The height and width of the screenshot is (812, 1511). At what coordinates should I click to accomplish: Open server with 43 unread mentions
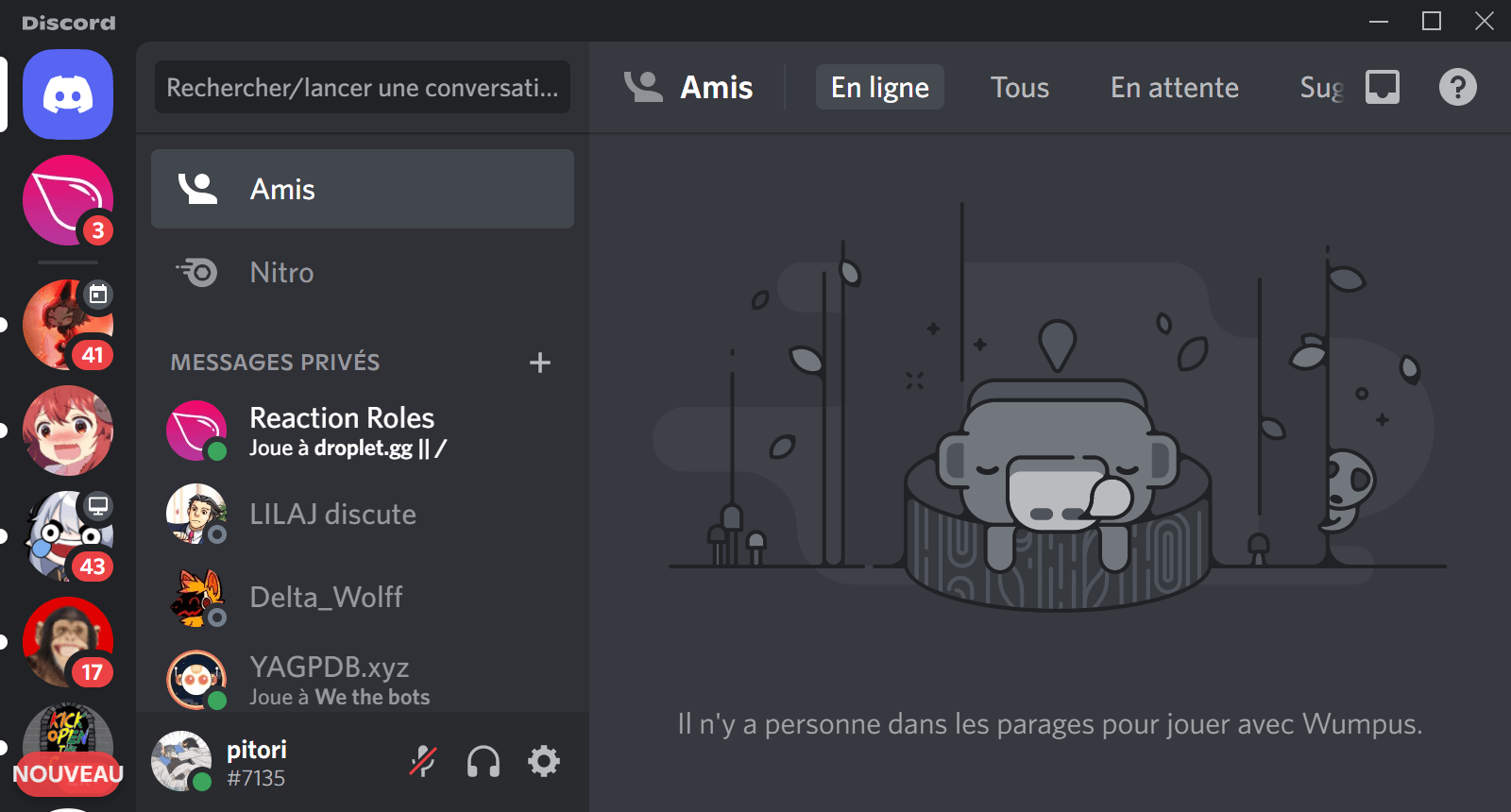pos(68,536)
